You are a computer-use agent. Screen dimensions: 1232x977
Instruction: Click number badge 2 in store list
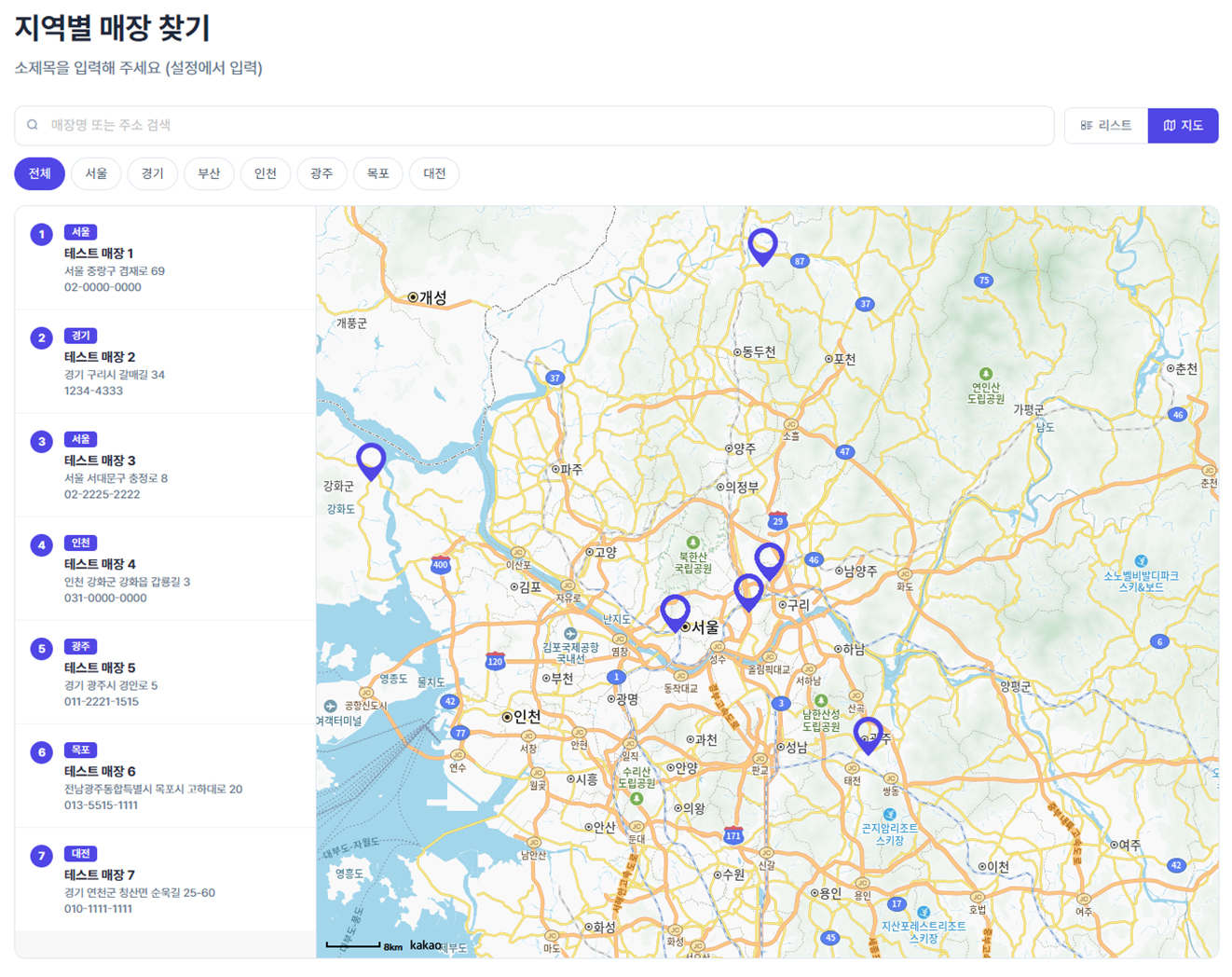point(41,337)
